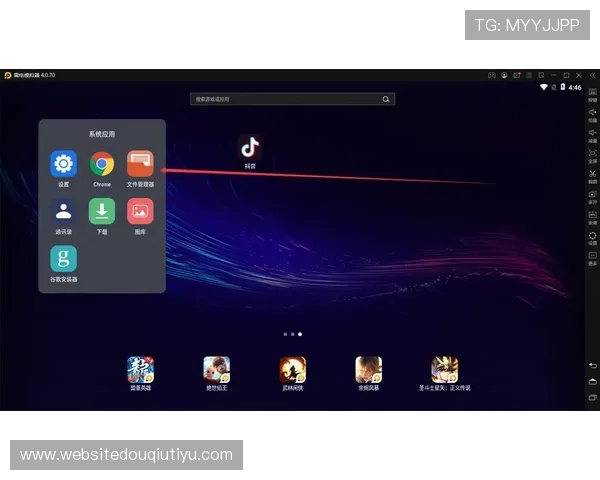Open the 通讯录 contacts app
Image resolution: width=600 pixels, height=480 pixels.
63,211
